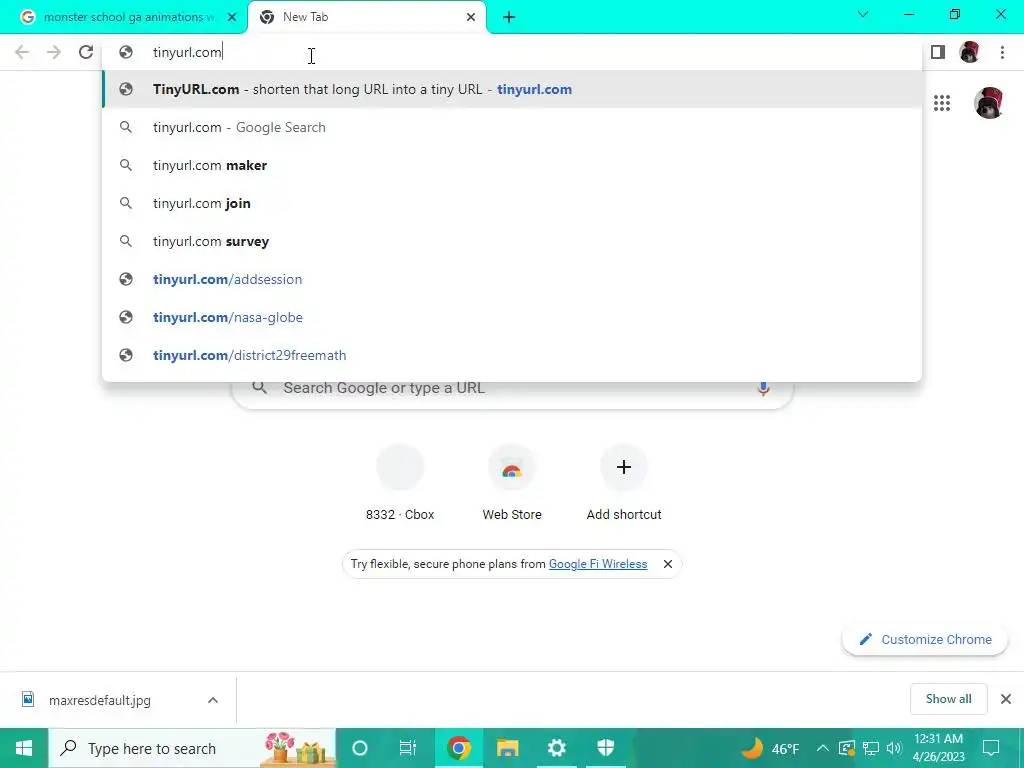Select the TinyURL.com shorten URL suggestion
This screenshot has width=1024, height=768.
coord(512,89)
